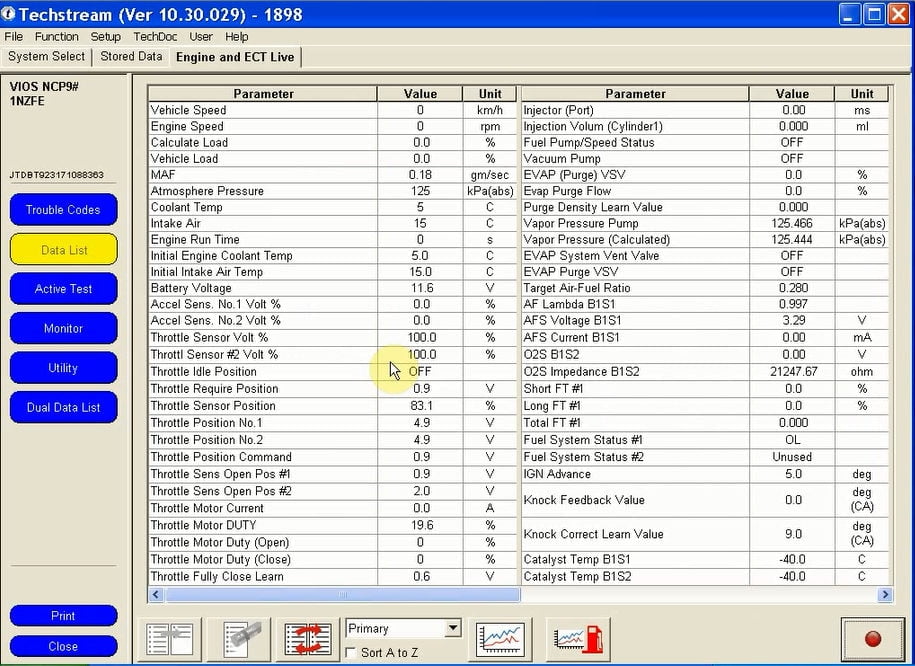Open the Help menu
The width and height of the screenshot is (915, 666).
click(x=236, y=37)
